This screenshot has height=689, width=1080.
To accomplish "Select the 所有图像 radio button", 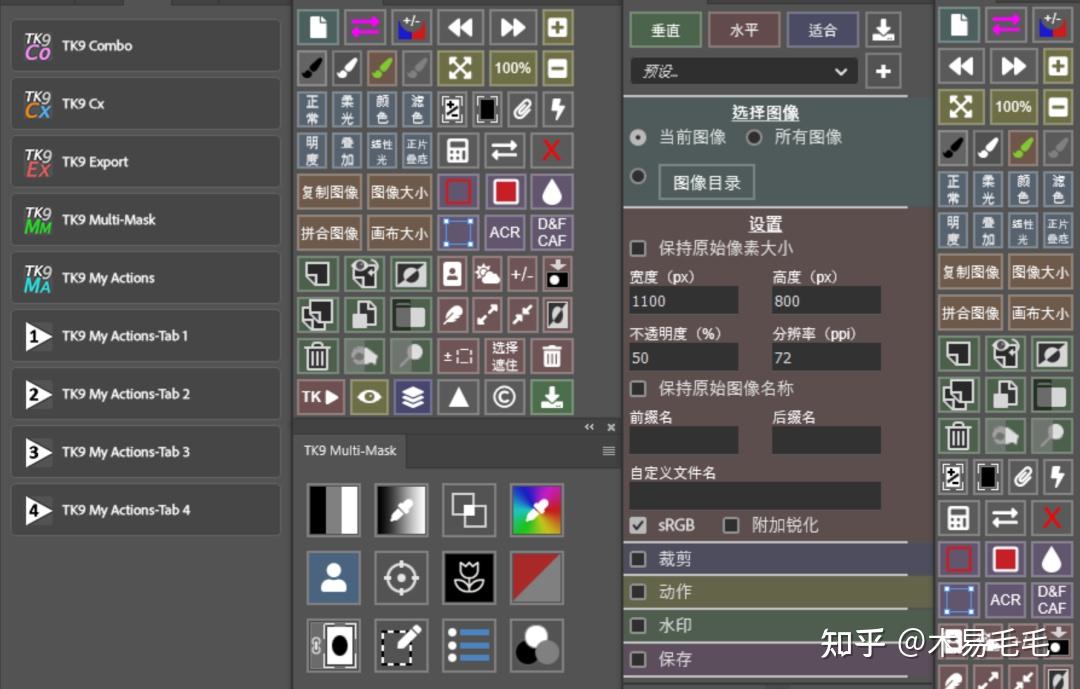I will [756, 138].
